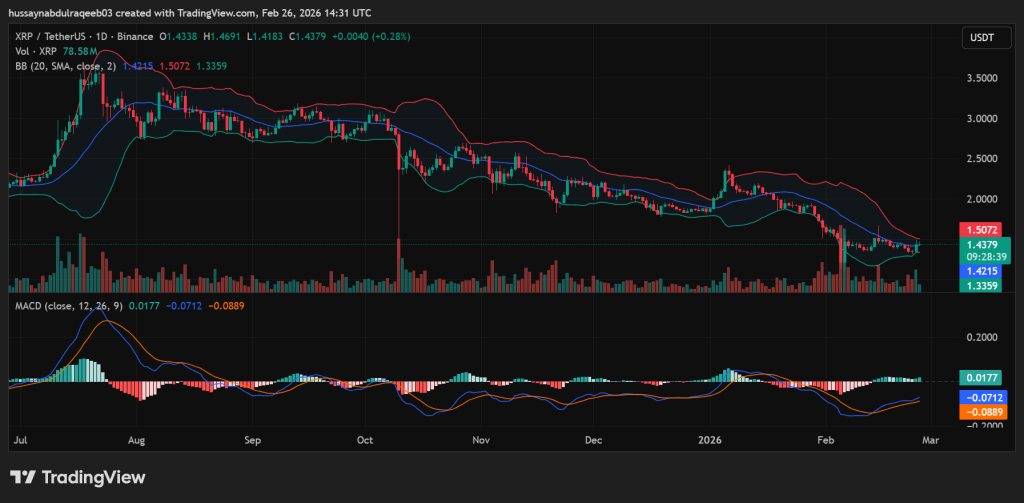Click the blue -0.0712 MACD value label
This screenshot has height=503, width=1024.
(979, 397)
